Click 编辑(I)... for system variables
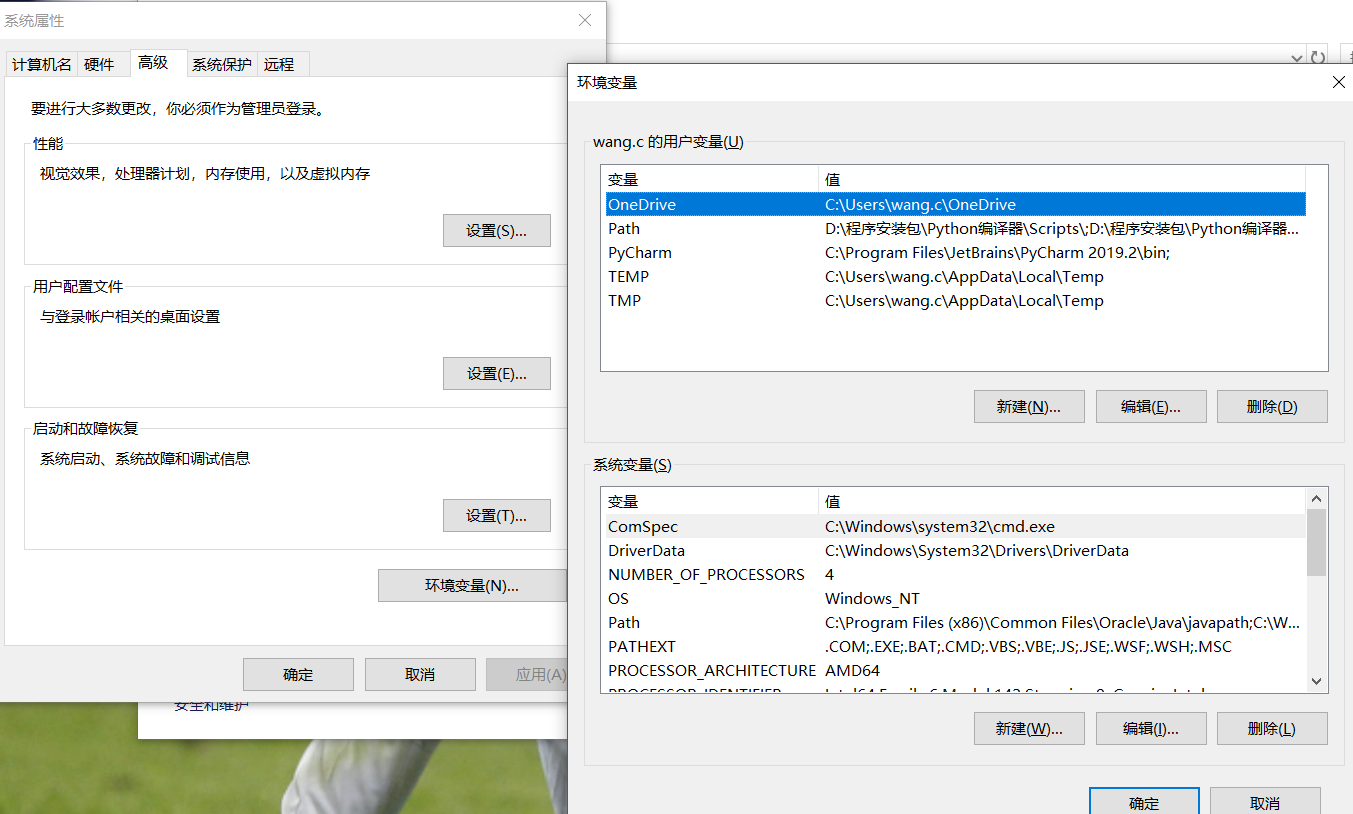Screen dimensions: 1353x814 tap(1151, 728)
